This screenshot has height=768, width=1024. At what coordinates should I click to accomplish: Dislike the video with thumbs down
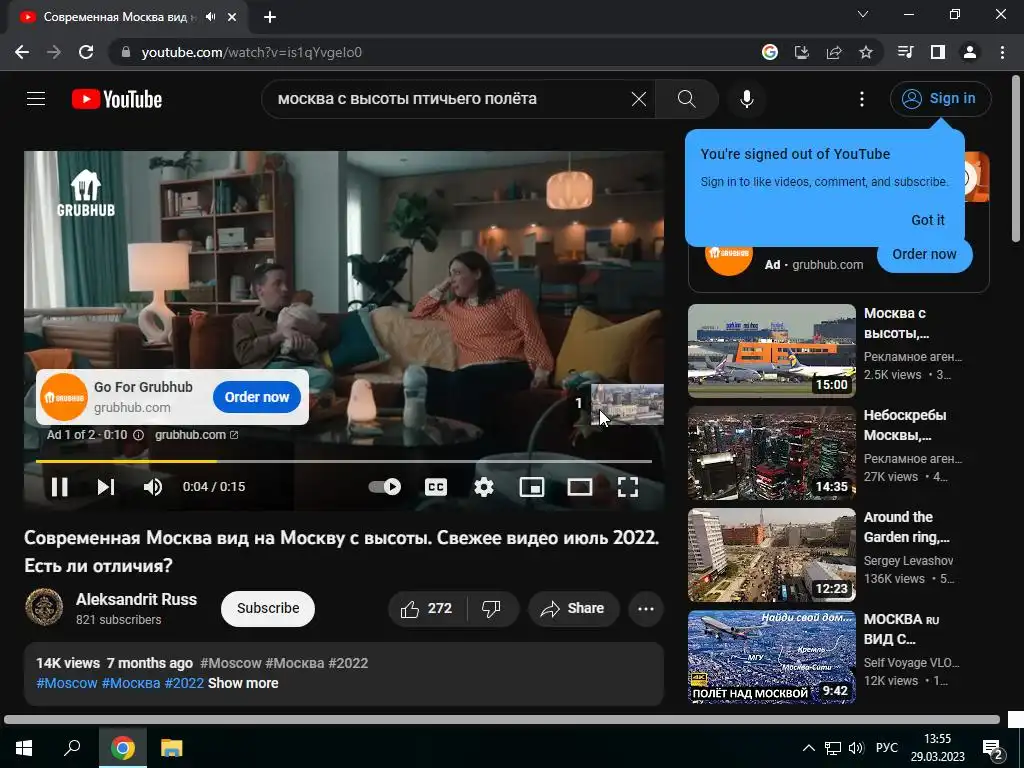(492, 609)
